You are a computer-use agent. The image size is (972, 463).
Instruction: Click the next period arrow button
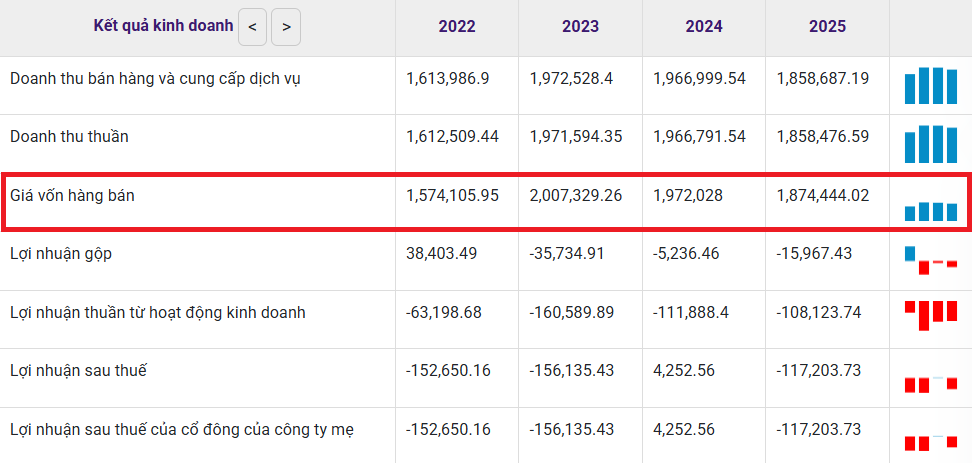click(x=286, y=27)
